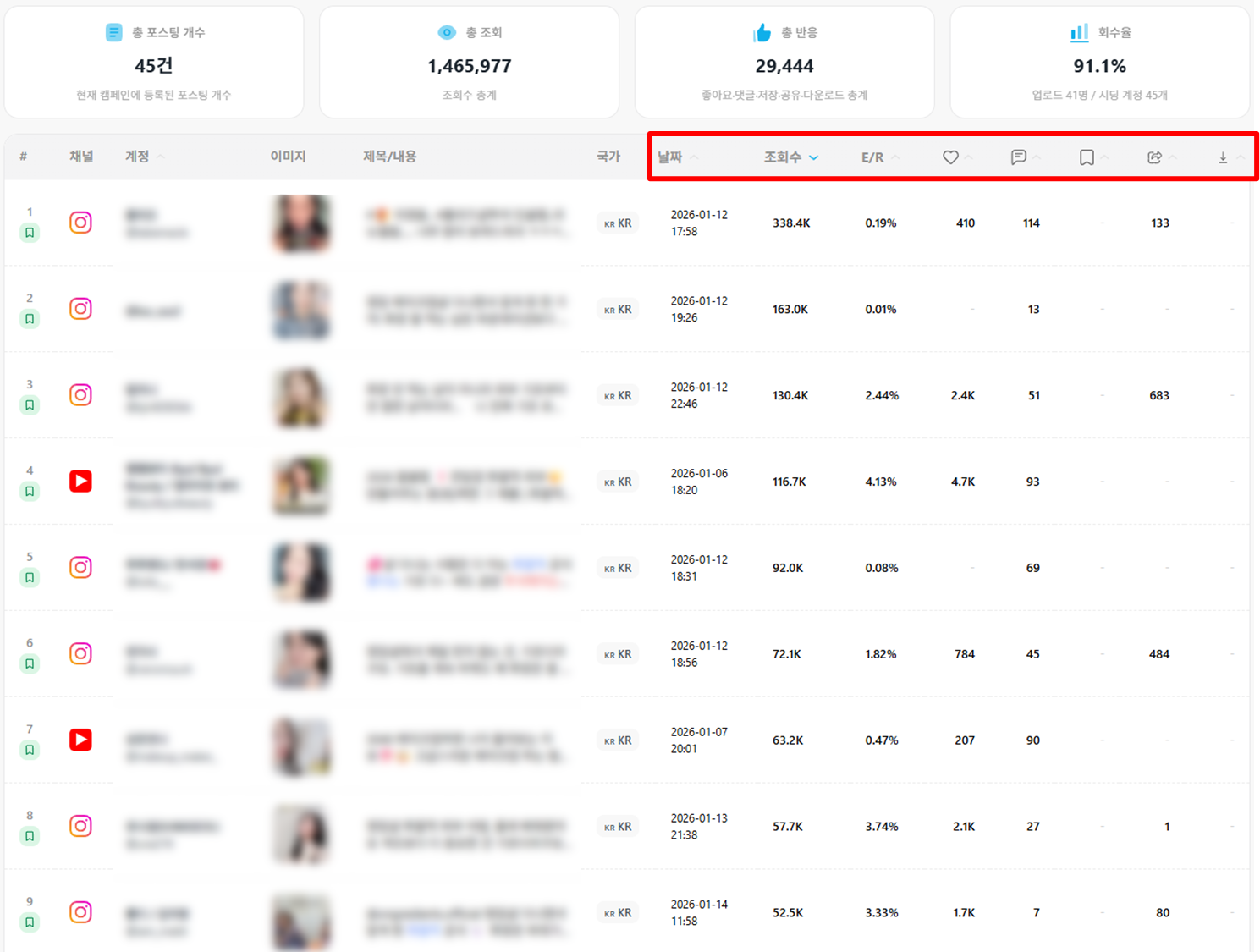
Task: Open the post thumbnail image in row 3
Action: point(301,396)
